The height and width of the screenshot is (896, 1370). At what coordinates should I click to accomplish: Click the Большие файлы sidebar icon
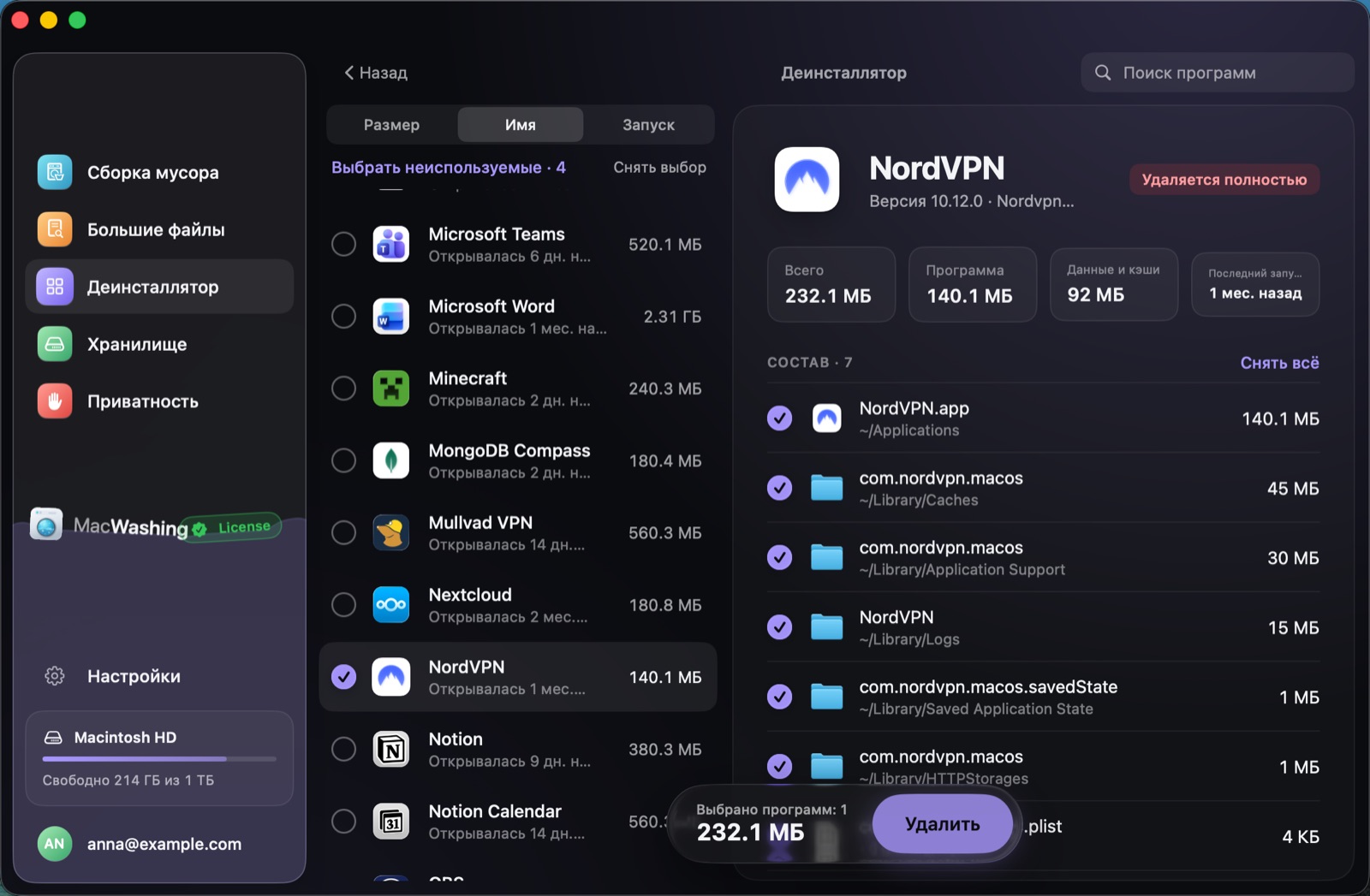(x=55, y=229)
